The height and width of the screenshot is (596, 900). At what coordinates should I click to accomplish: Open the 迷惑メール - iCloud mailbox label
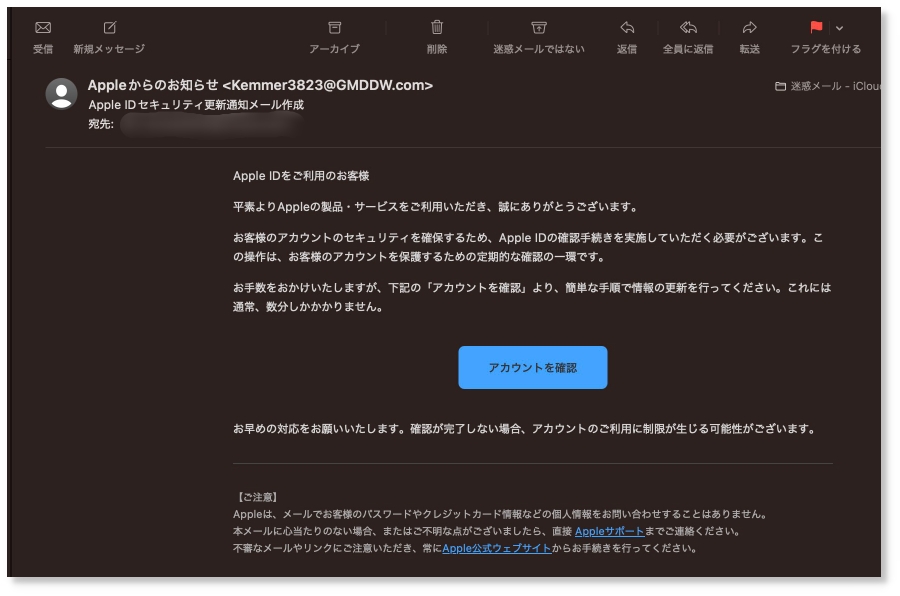[x=832, y=87]
